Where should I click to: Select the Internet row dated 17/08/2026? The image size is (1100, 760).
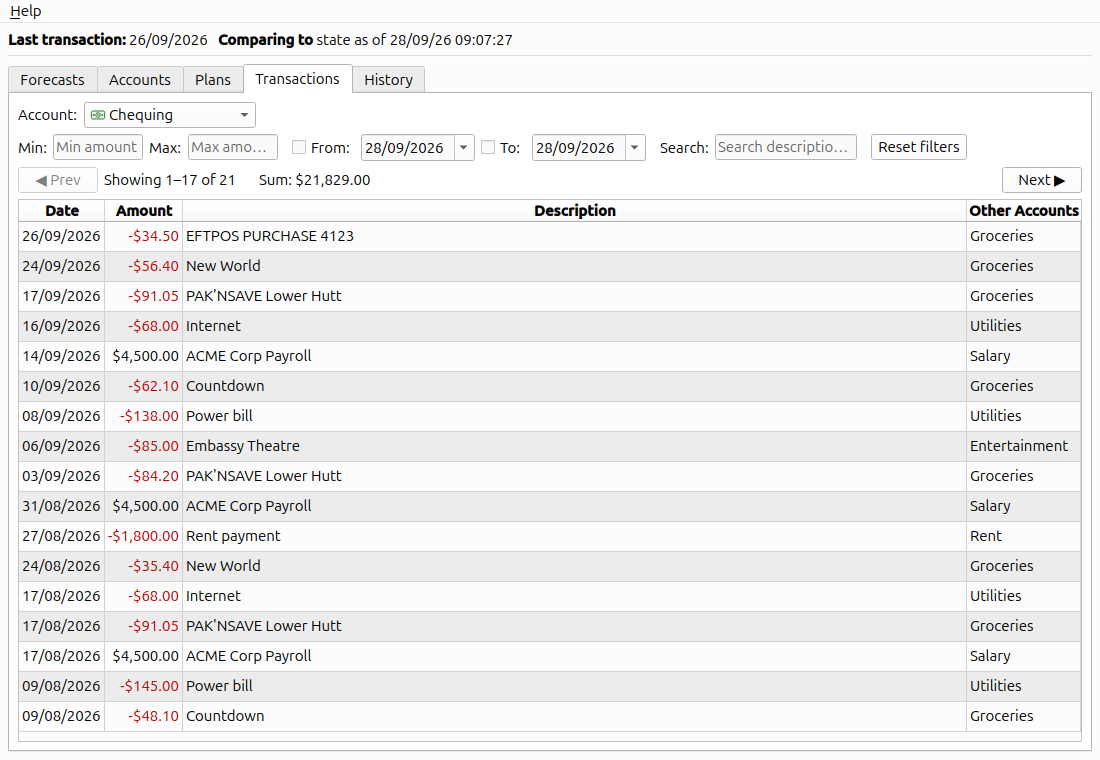click(x=549, y=596)
